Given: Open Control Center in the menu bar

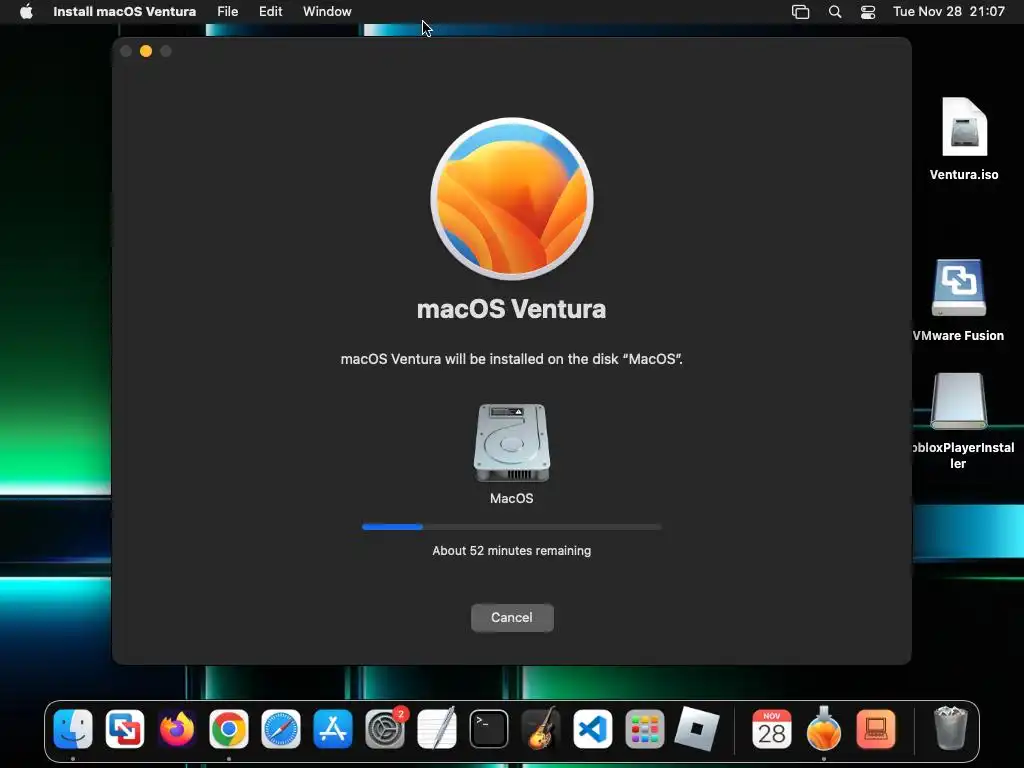Looking at the screenshot, I should (x=868, y=12).
